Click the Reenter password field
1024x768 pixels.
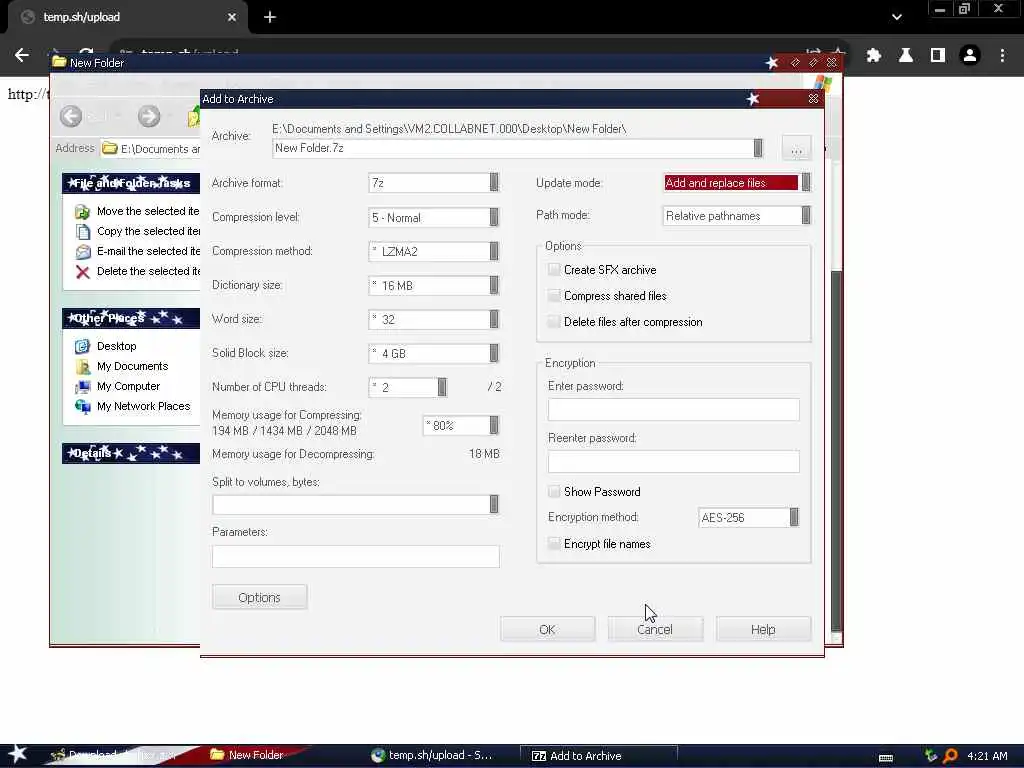coord(673,461)
